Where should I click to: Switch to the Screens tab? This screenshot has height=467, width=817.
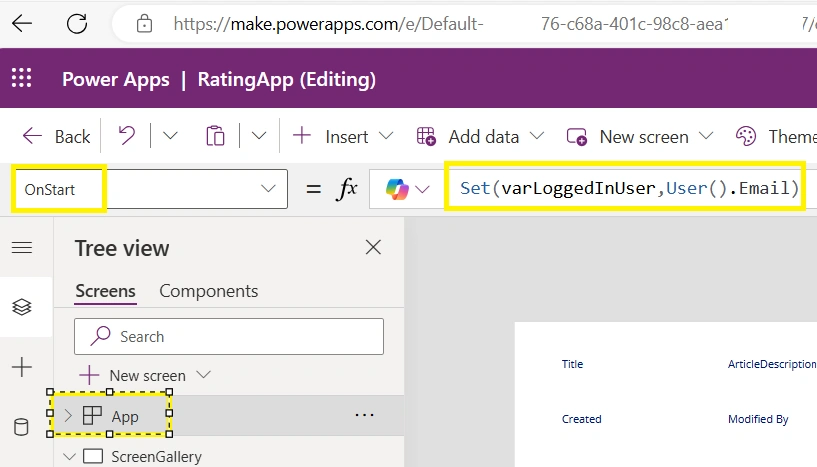point(105,291)
